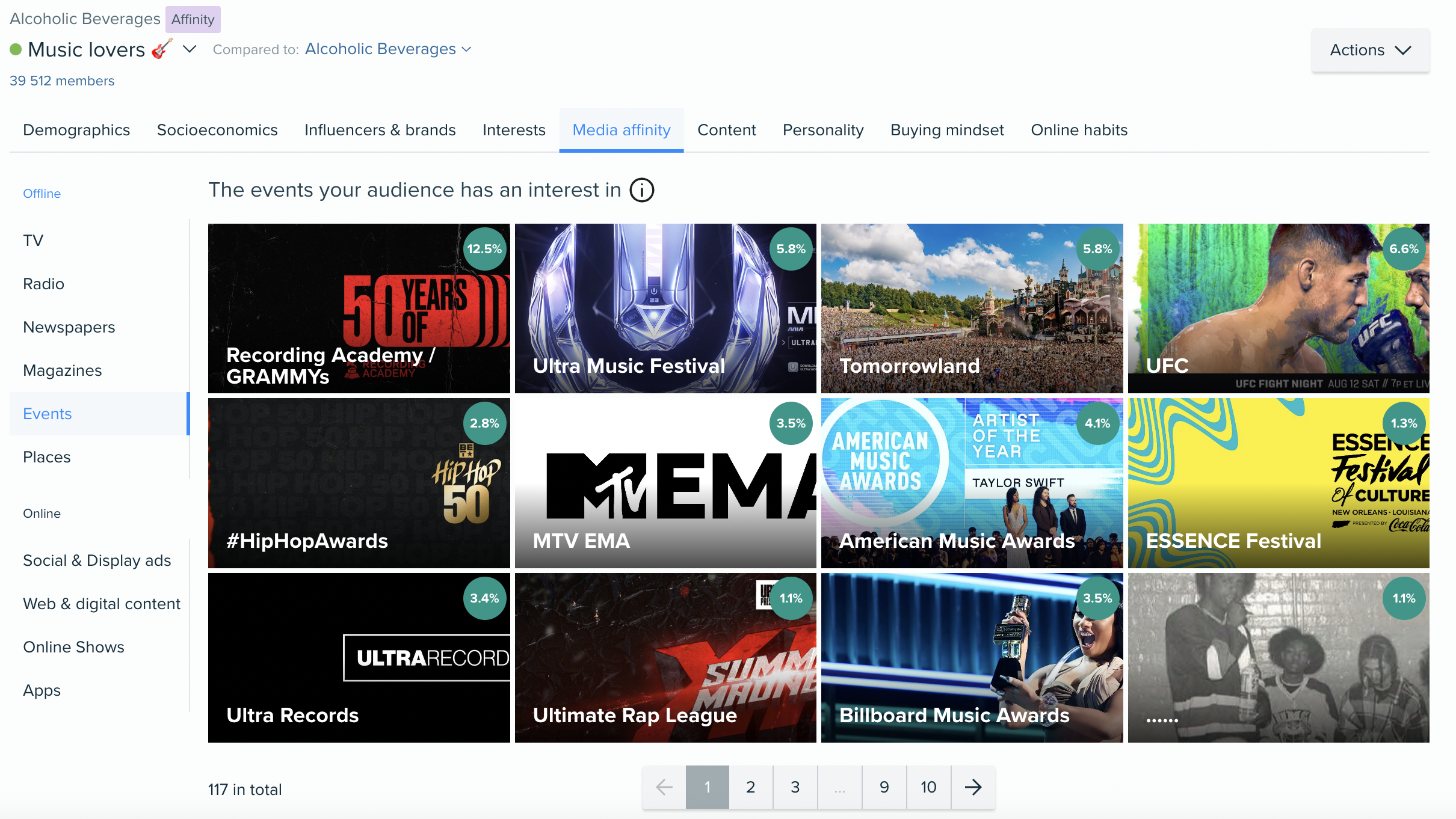Viewport: 1456px width, 819px height.
Task: Switch to the Personality tab
Action: 823,130
